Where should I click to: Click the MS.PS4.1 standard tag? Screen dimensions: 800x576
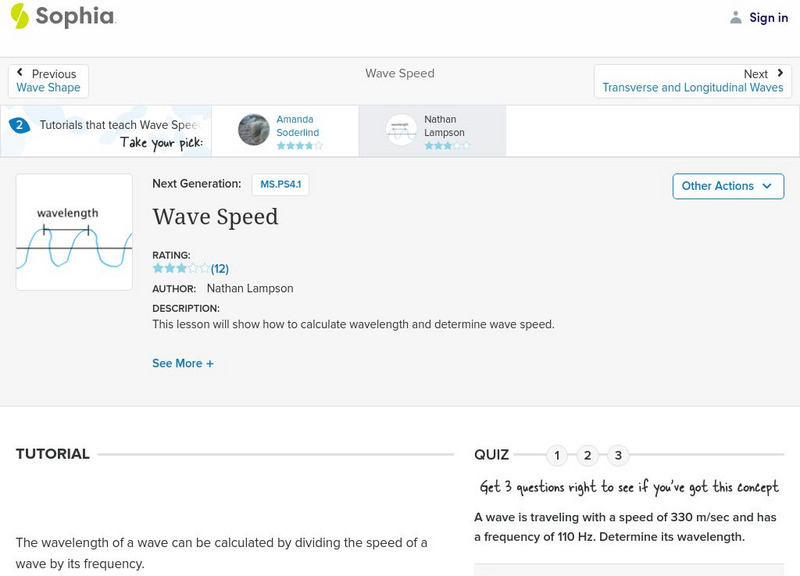(280, 184)
